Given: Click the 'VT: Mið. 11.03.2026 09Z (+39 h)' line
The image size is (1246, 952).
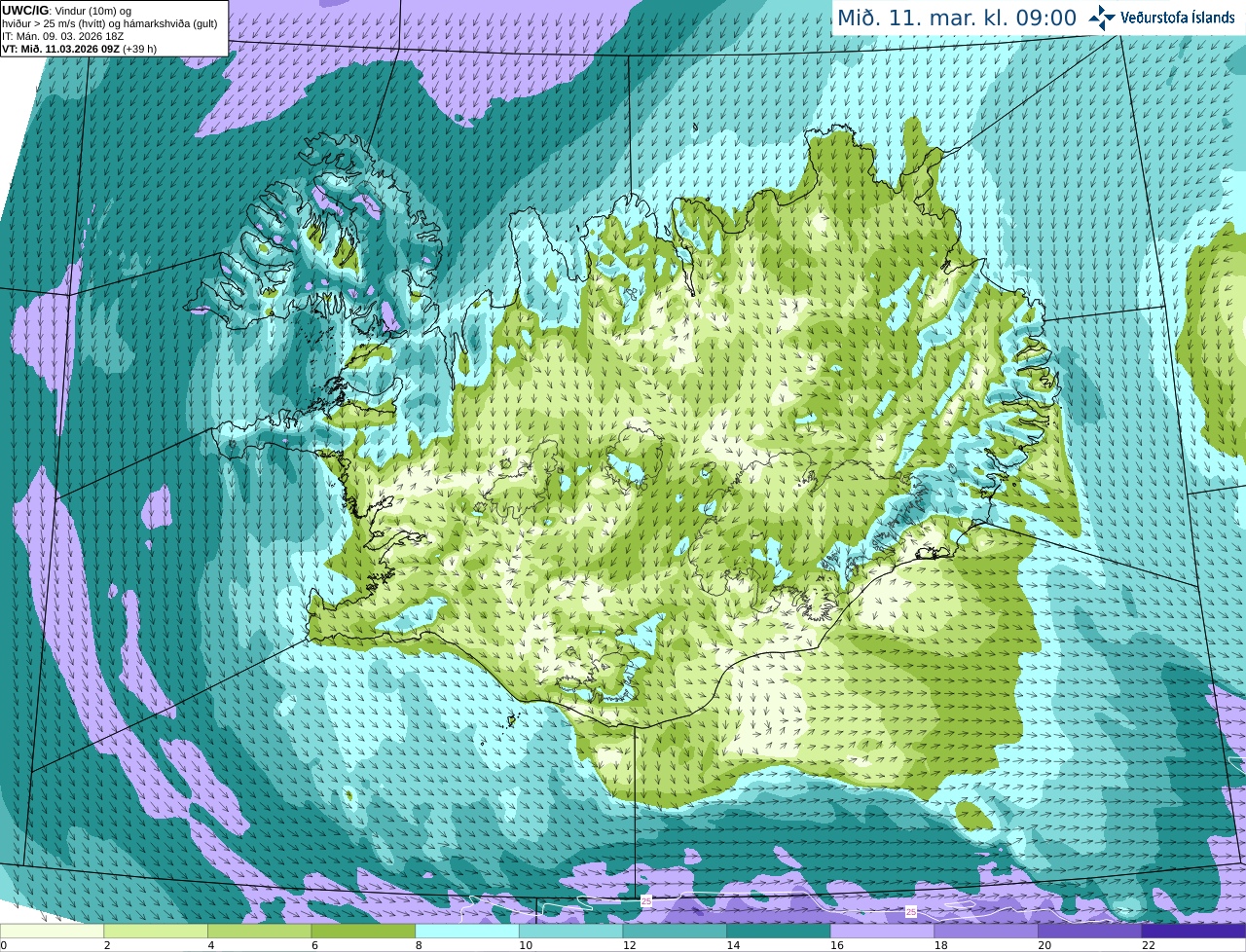Looking at the screenshot, I should (79, 49).
